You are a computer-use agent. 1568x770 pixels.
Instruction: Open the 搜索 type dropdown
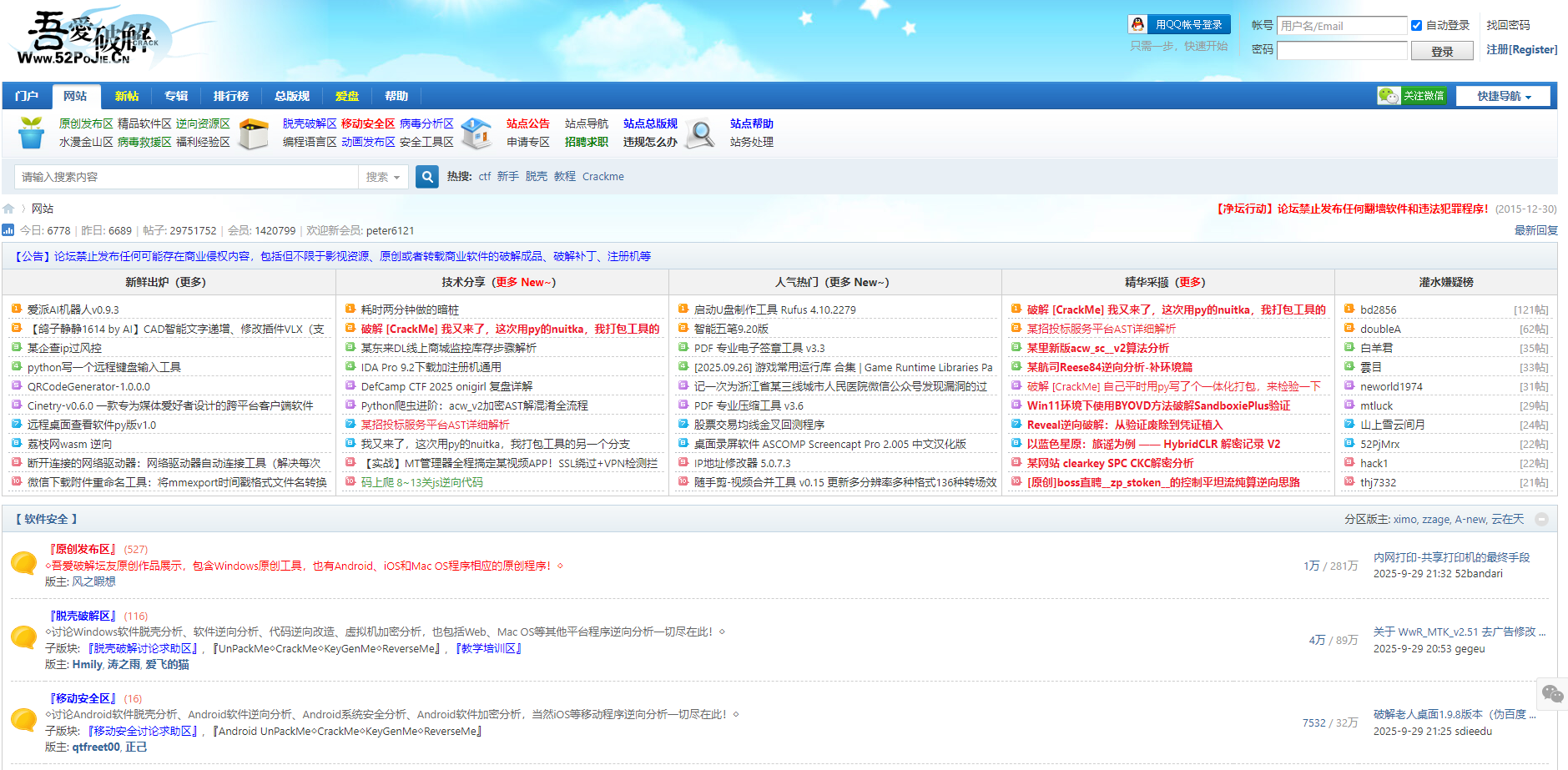point(383,177)
